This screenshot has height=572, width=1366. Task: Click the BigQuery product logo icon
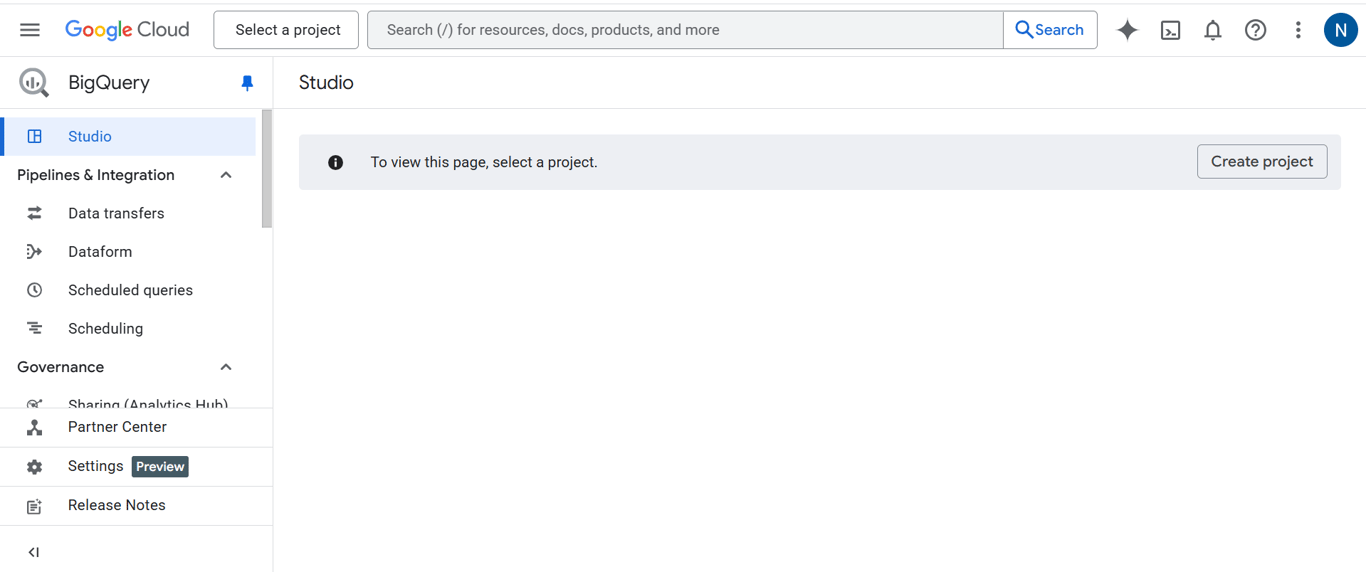(34, 83)
